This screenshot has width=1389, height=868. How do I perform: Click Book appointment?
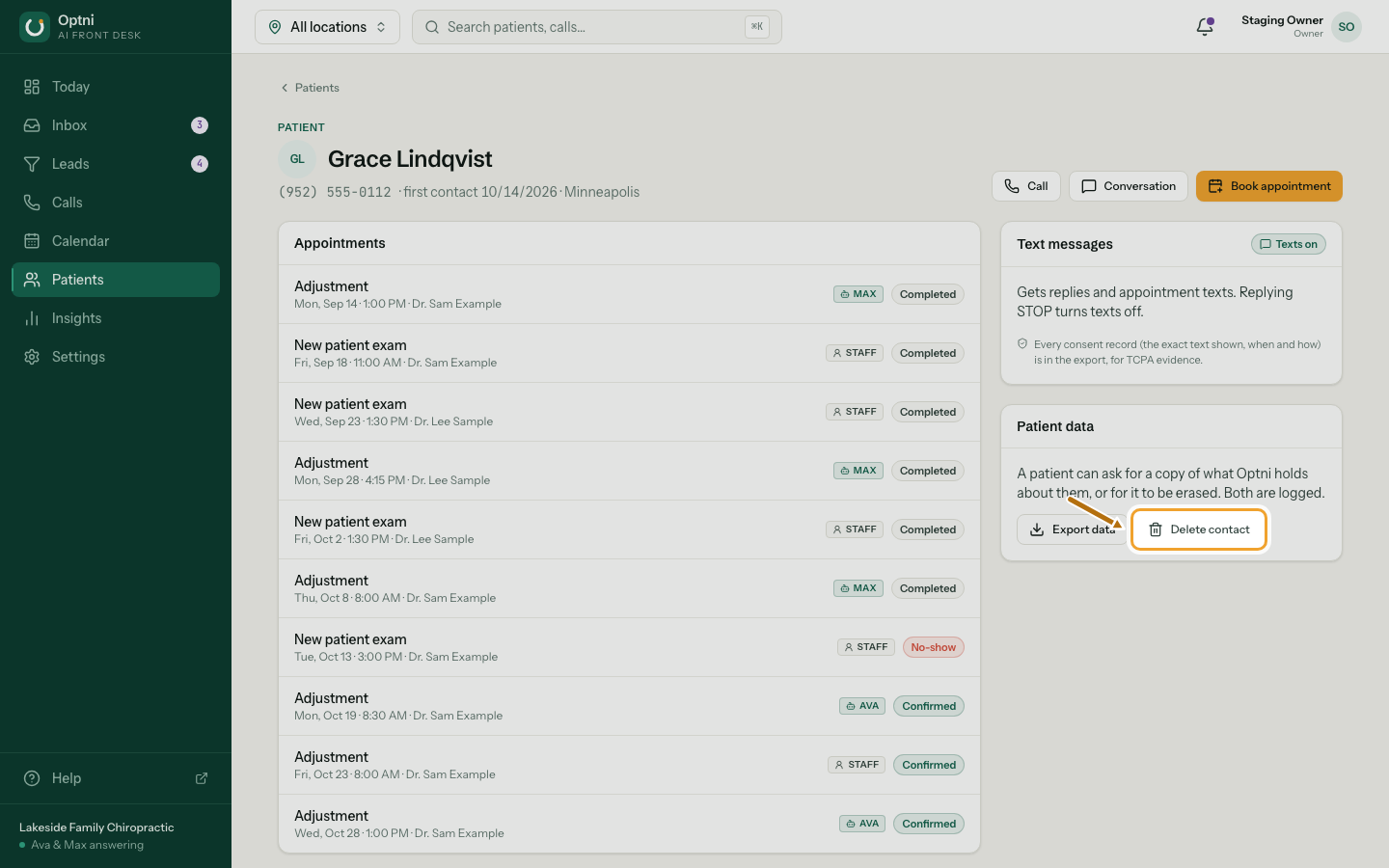pyautogui.click(x=1269, y=186)
